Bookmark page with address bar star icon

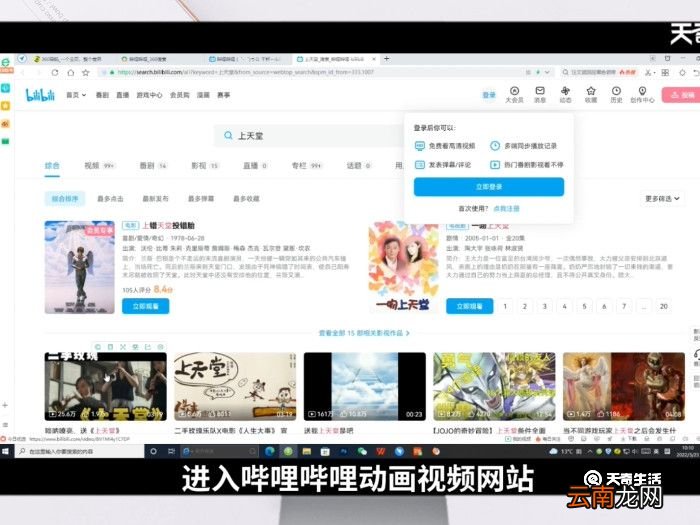coord(86,72)
